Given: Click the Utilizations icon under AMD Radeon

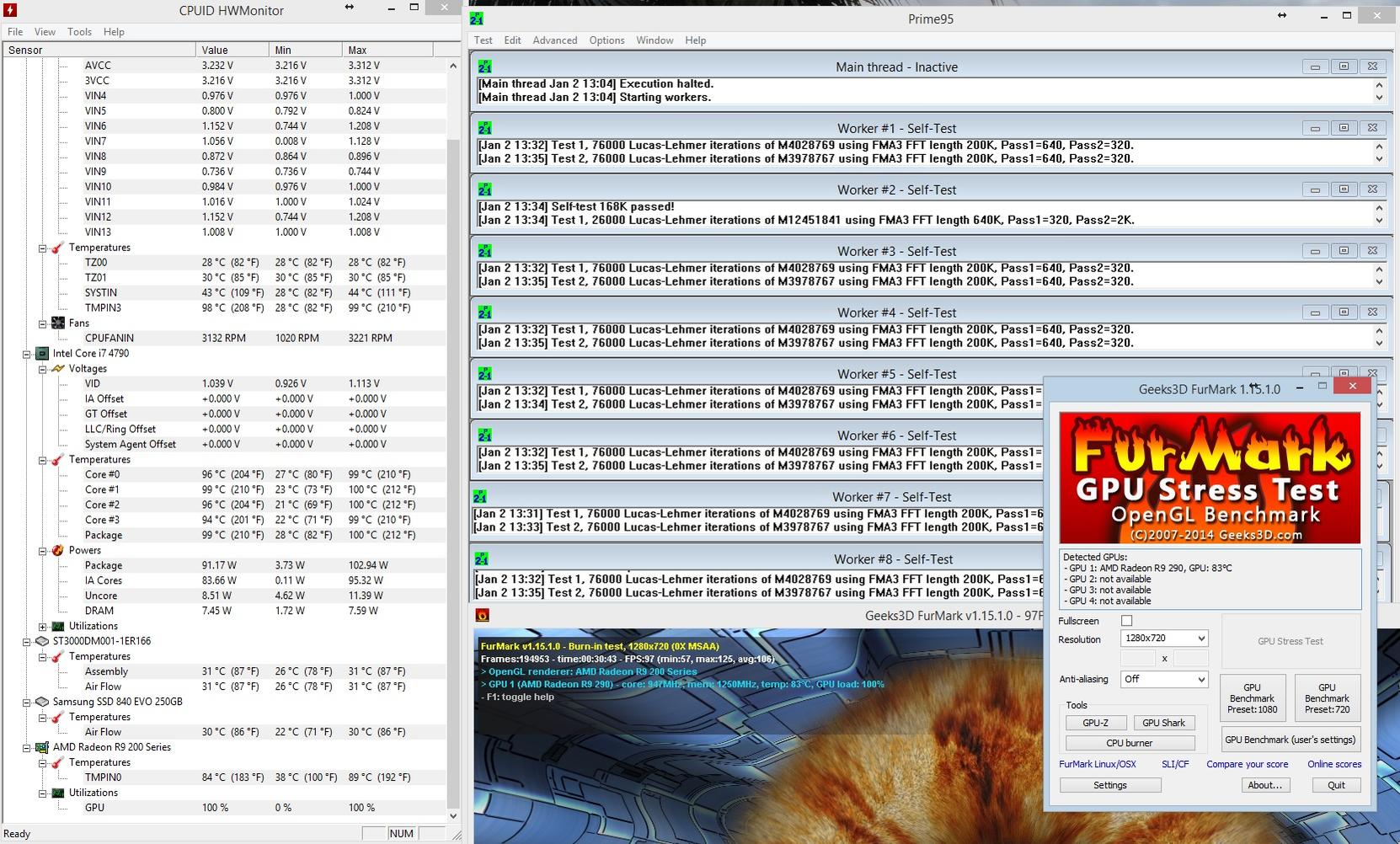Looking at the screenshot, I should coord(57,793).
